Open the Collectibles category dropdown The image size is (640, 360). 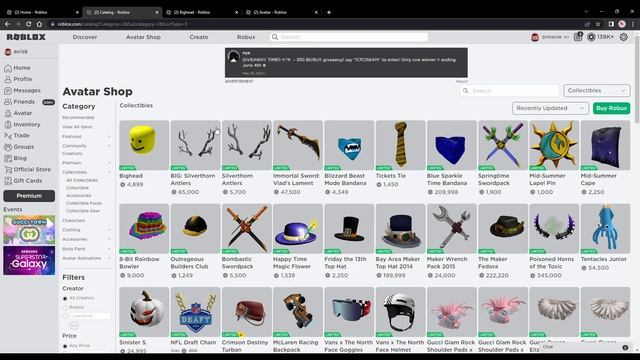[x=597, y=91]
